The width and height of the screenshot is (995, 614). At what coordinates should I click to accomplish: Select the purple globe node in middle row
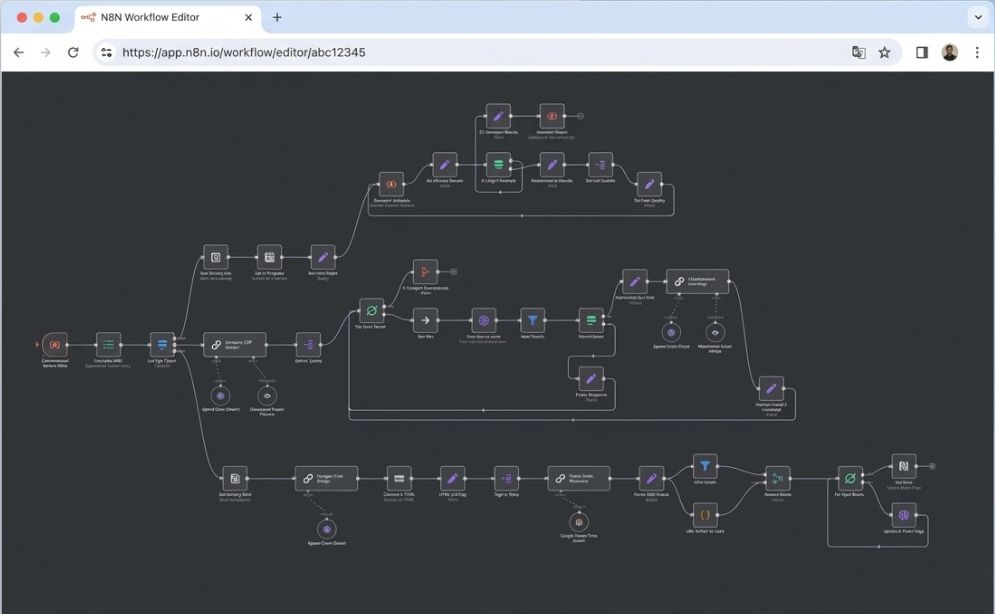coord(484,320)
